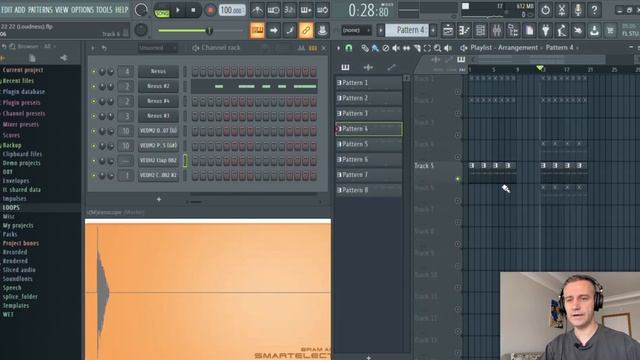
Task: Click the Nexus #2 channel button
Action: (158, 87)
